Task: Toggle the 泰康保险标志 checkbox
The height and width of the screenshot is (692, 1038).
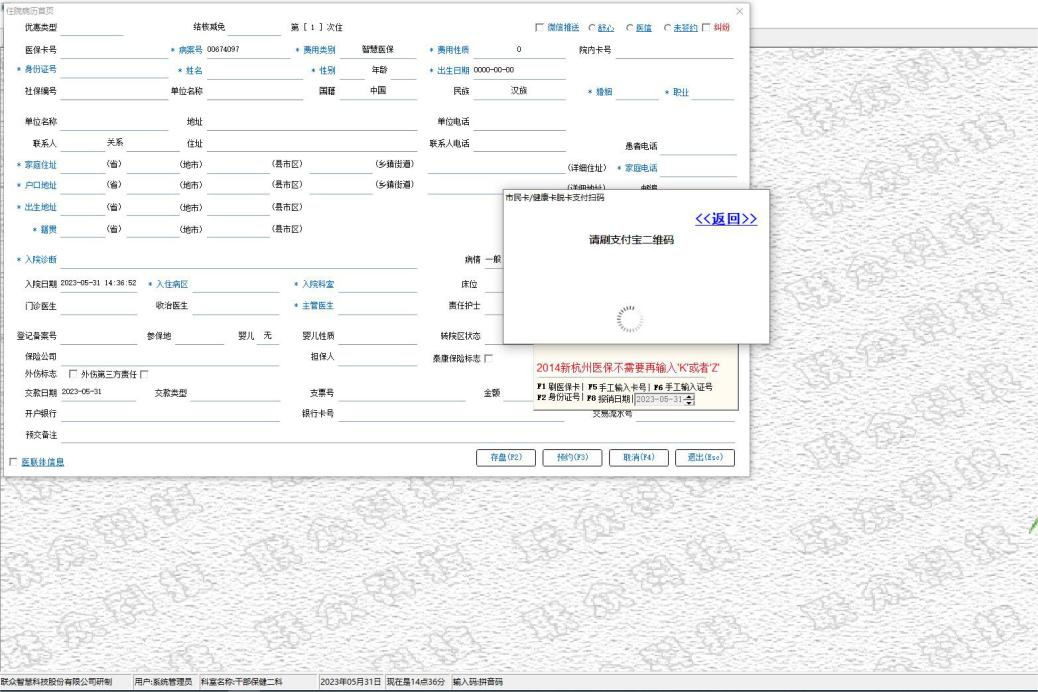Action: pos(489,358)
